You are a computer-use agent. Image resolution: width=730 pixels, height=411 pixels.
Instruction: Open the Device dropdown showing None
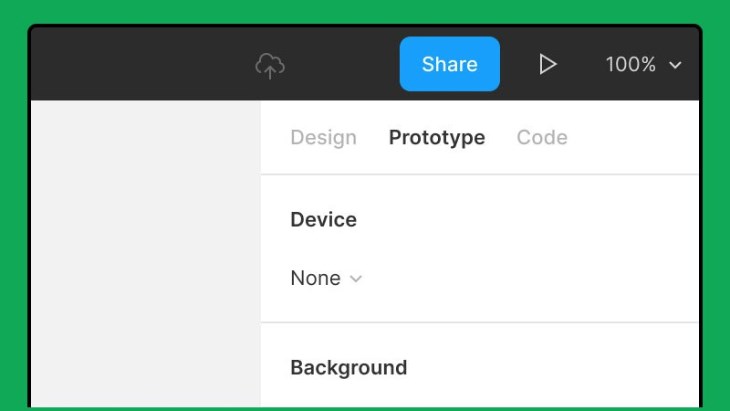[x=326, y=278]
